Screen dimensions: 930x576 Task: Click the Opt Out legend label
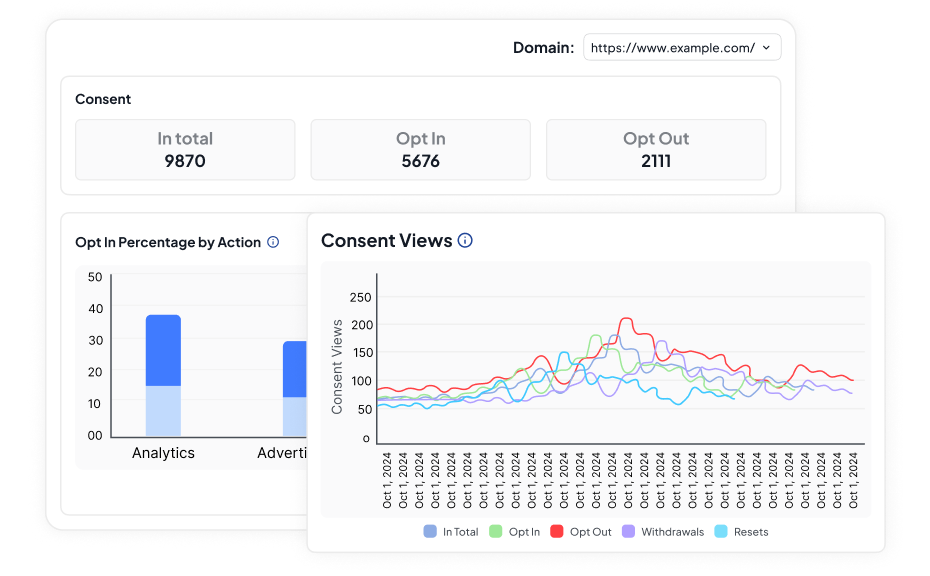coord(591,532)
